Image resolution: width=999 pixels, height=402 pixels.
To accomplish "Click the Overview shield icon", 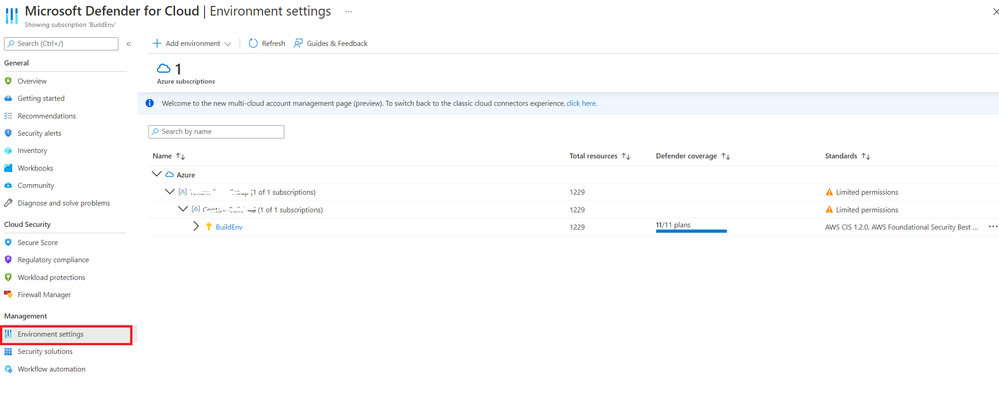I will (x=8, y=81).
